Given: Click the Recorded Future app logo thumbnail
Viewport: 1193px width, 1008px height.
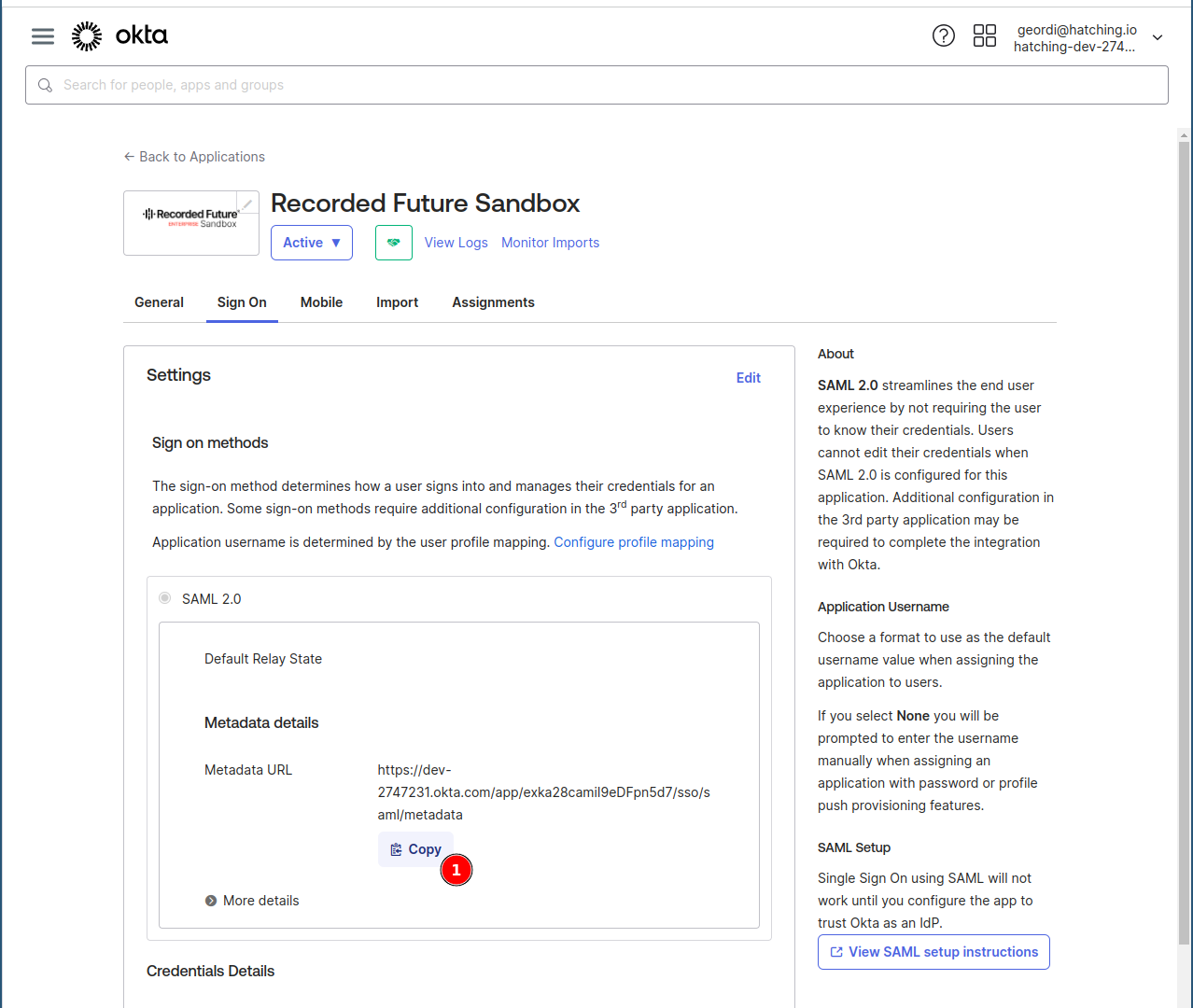Looking at the screenshot, I should pos(190,224).
